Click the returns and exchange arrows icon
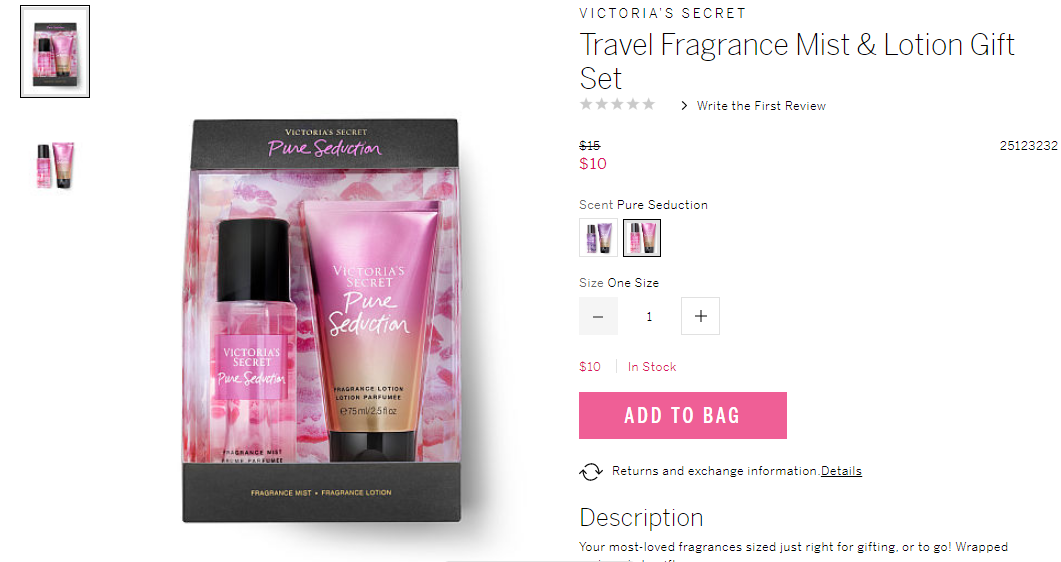1061x562 pixels. pyautogui.click(x=591, y=471)
